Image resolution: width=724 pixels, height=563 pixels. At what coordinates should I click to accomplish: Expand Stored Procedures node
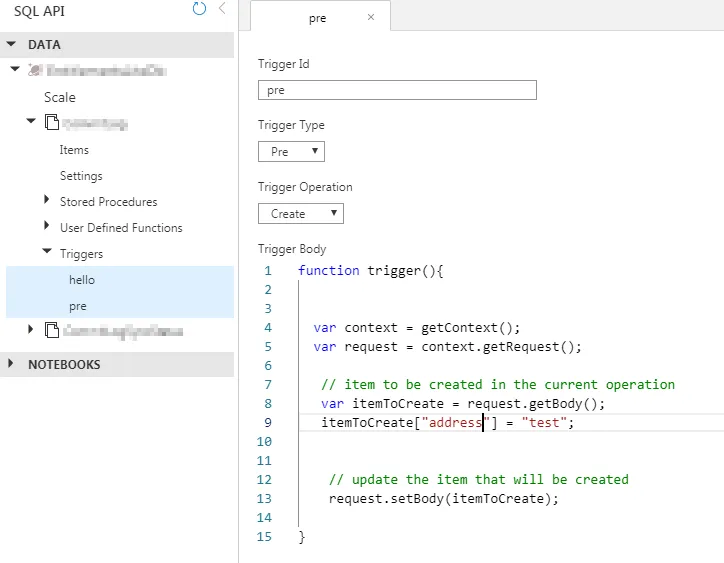(x=47, y=201)
